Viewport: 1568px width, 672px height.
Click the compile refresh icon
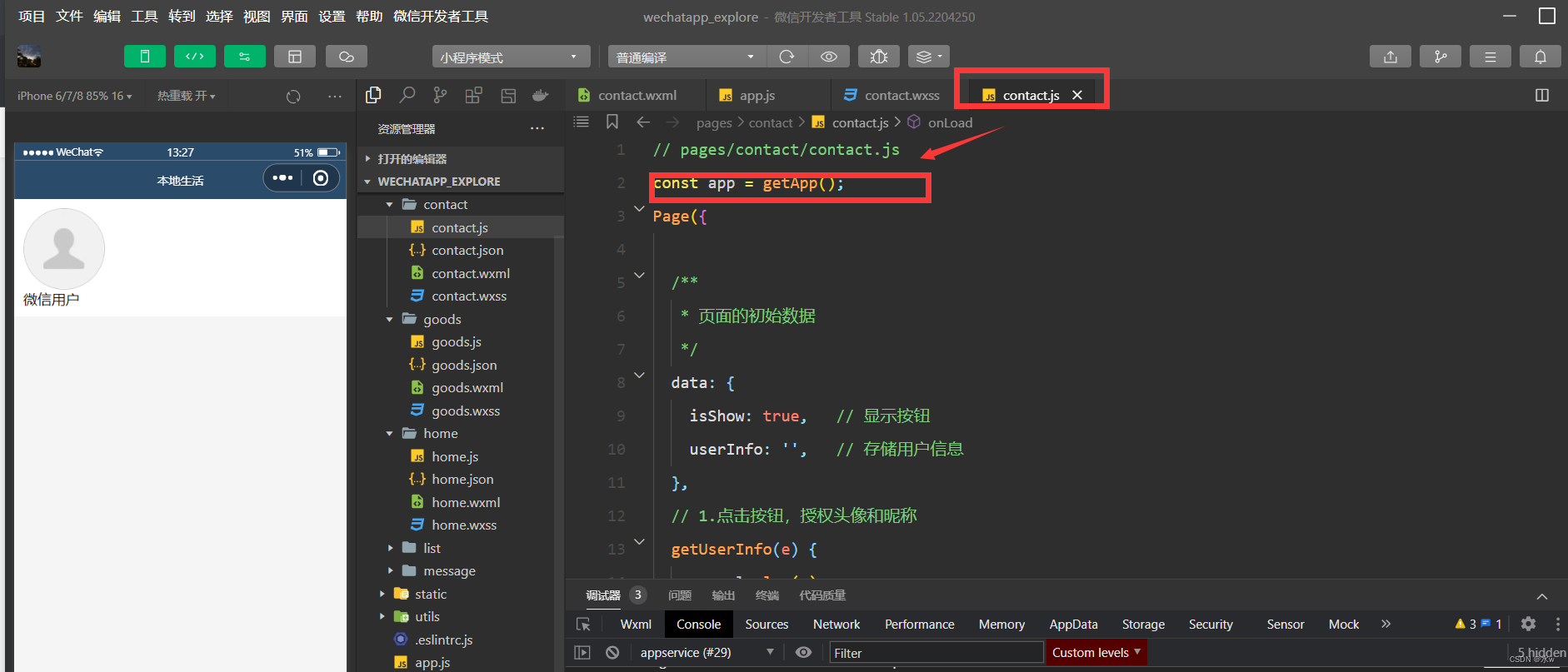(x=786, y=57)
